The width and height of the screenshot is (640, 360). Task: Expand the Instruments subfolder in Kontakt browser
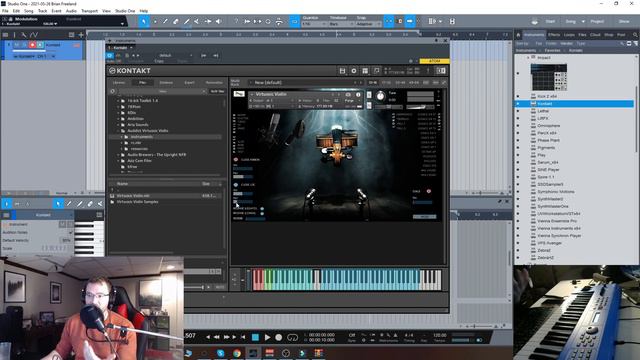[122, 137]
